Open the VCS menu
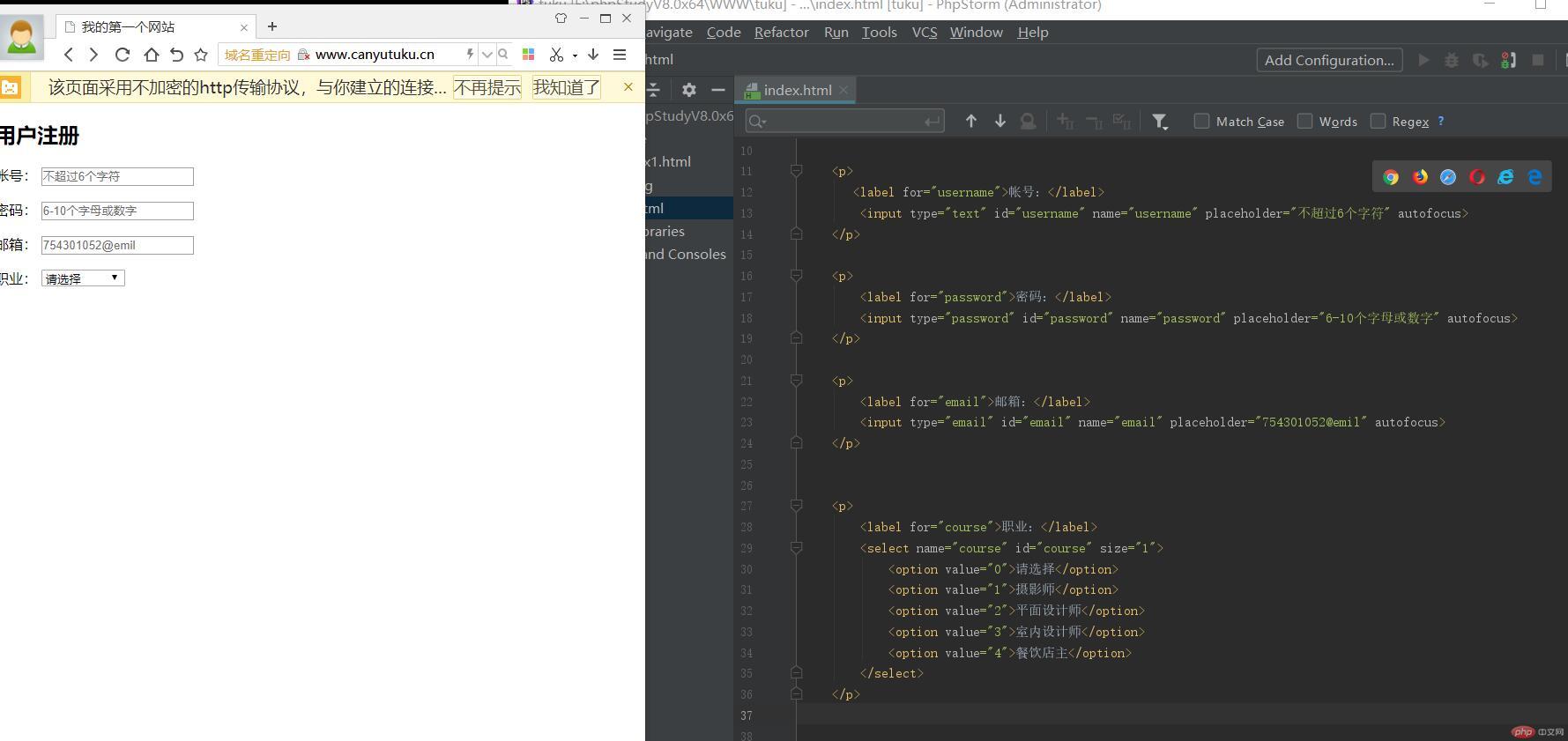Image resolution: width=1568 pixels, height=741 pixels. 924,33
